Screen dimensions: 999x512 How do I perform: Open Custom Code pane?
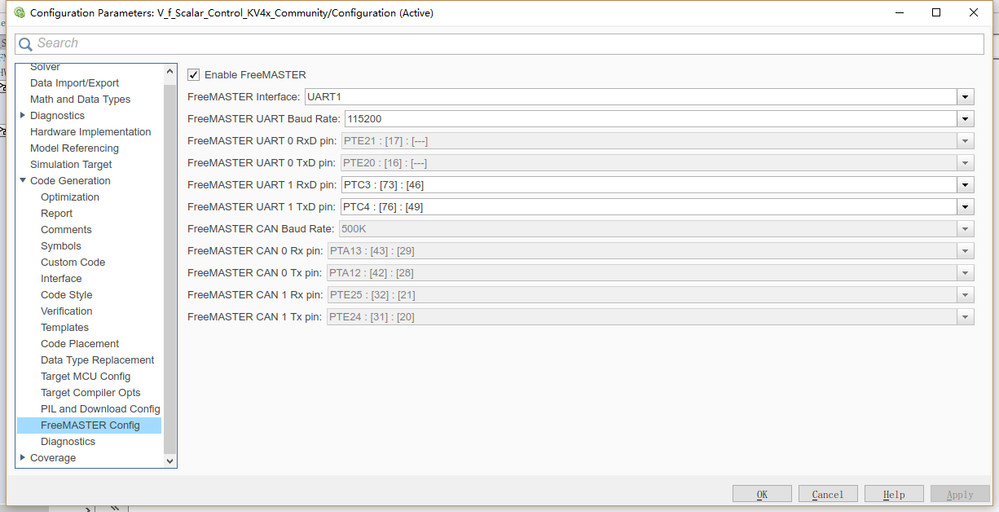[x=73, y=262]
